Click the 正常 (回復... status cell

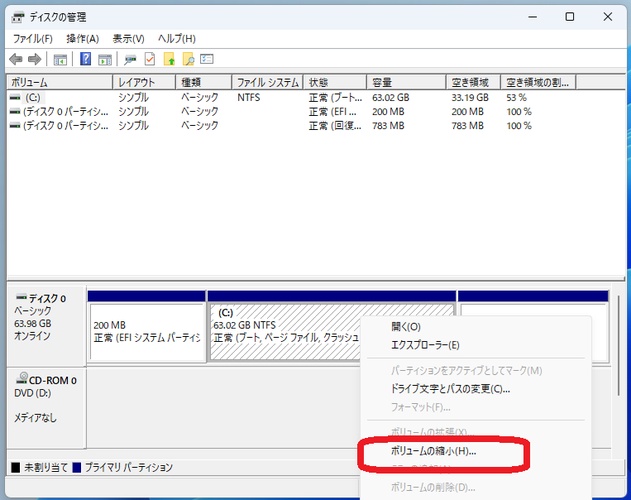pyautogui.click(x=335, y=126)
